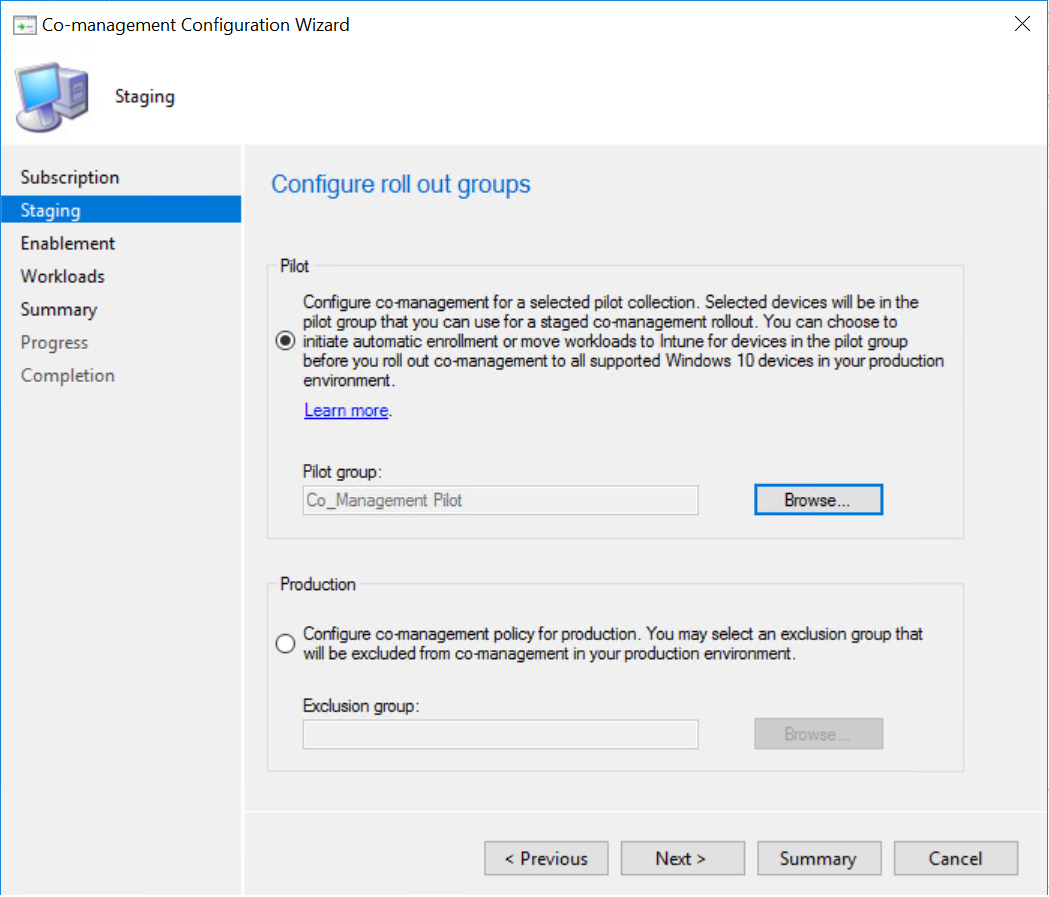
Task: Select the Production rollout radio button
Action: coord(285,643)
